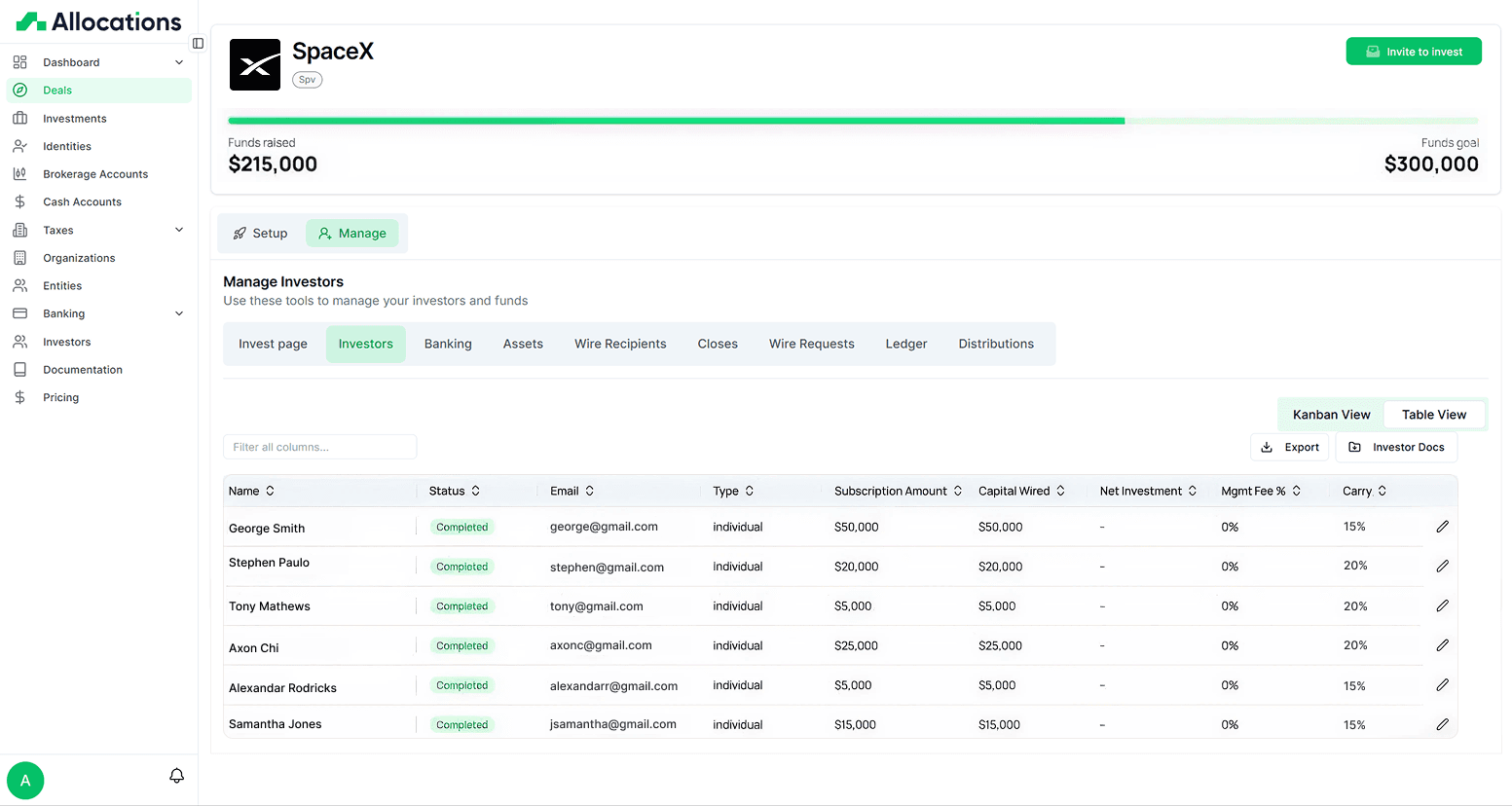Open the Documentation sidebar icon
This screenshot has height=806, width=1512.
(19, 369)
